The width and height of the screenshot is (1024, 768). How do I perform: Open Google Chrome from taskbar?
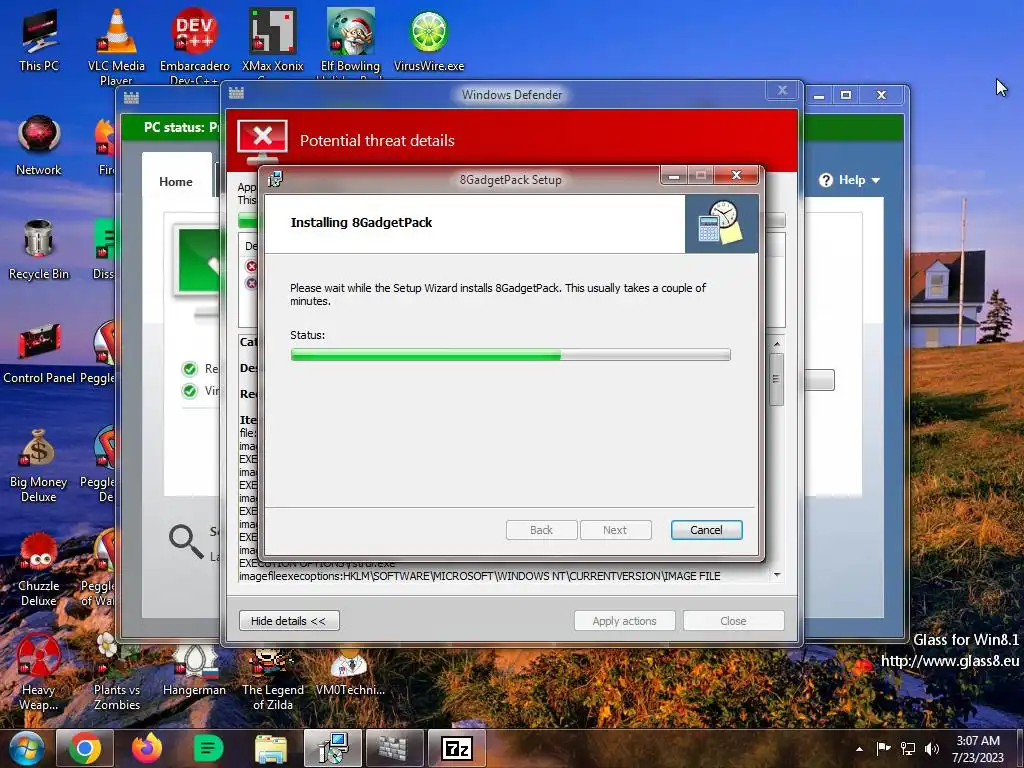85,748
